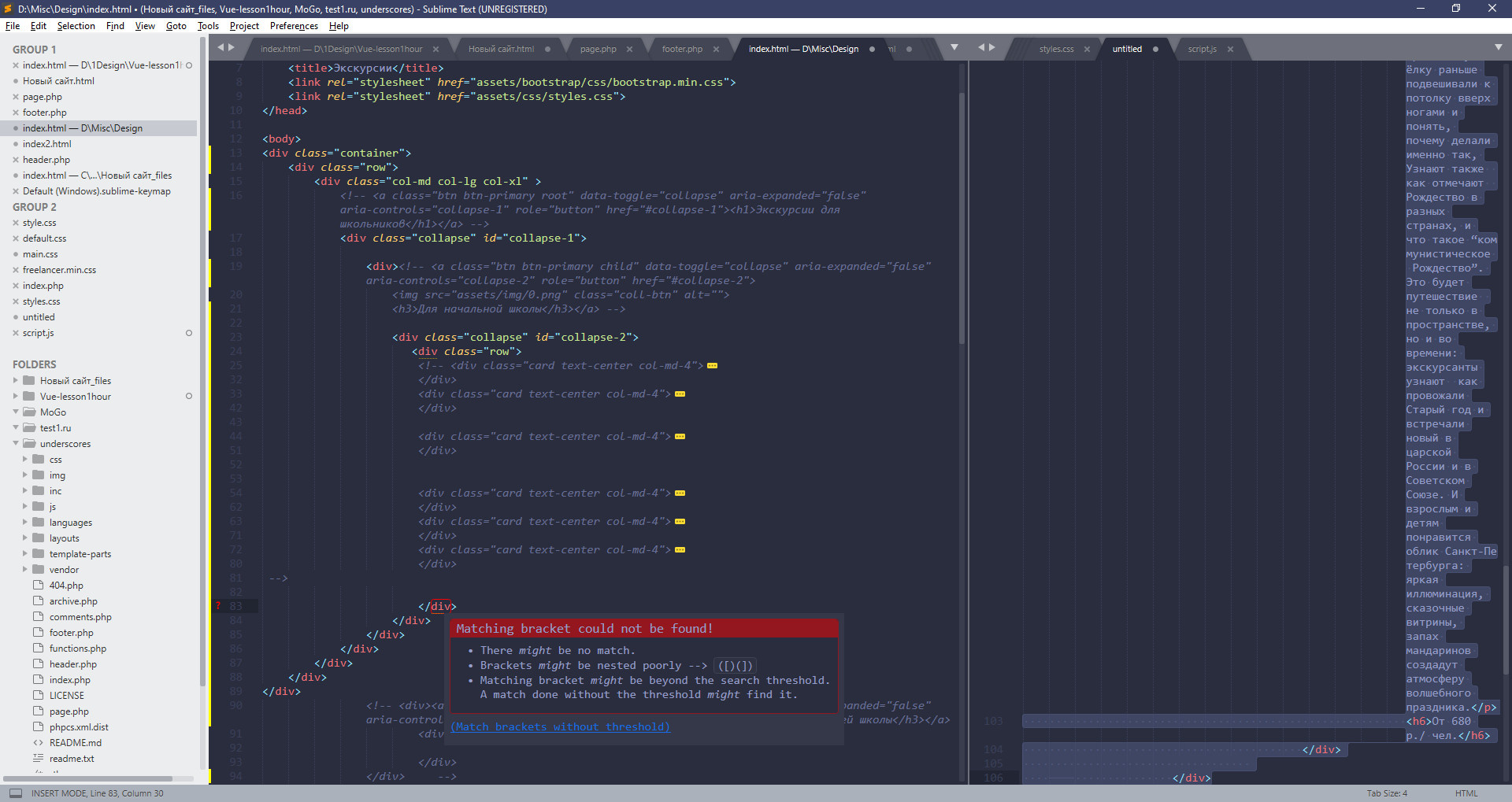Open the Tools menu

(x=208, y=26)
